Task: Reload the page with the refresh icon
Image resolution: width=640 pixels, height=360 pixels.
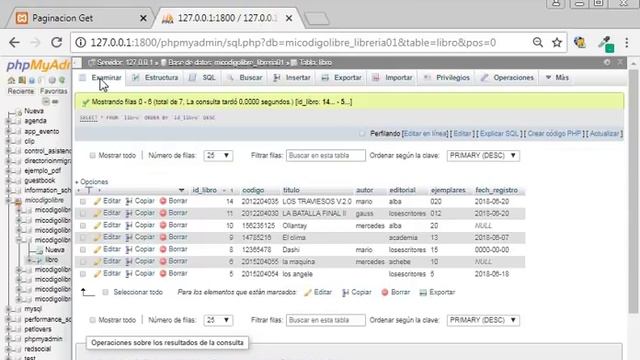Action: click(x=56, y=42)
